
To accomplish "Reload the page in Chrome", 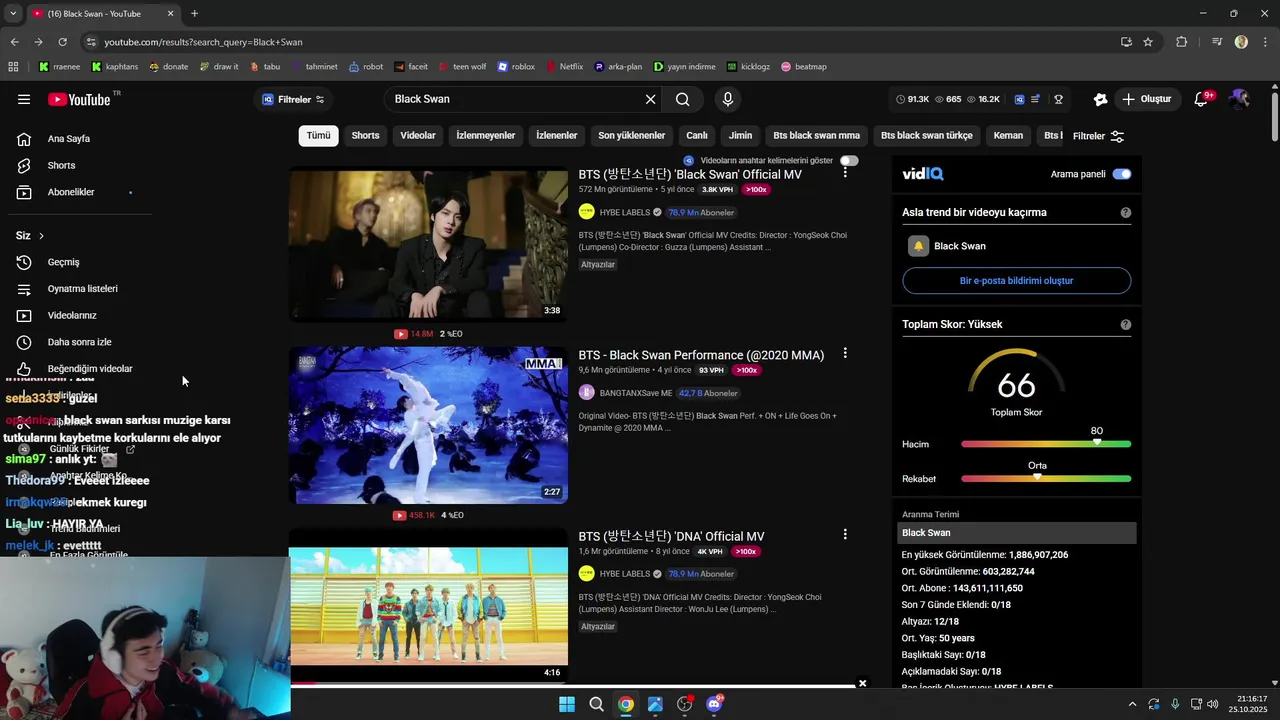I will tap(62, 42).
